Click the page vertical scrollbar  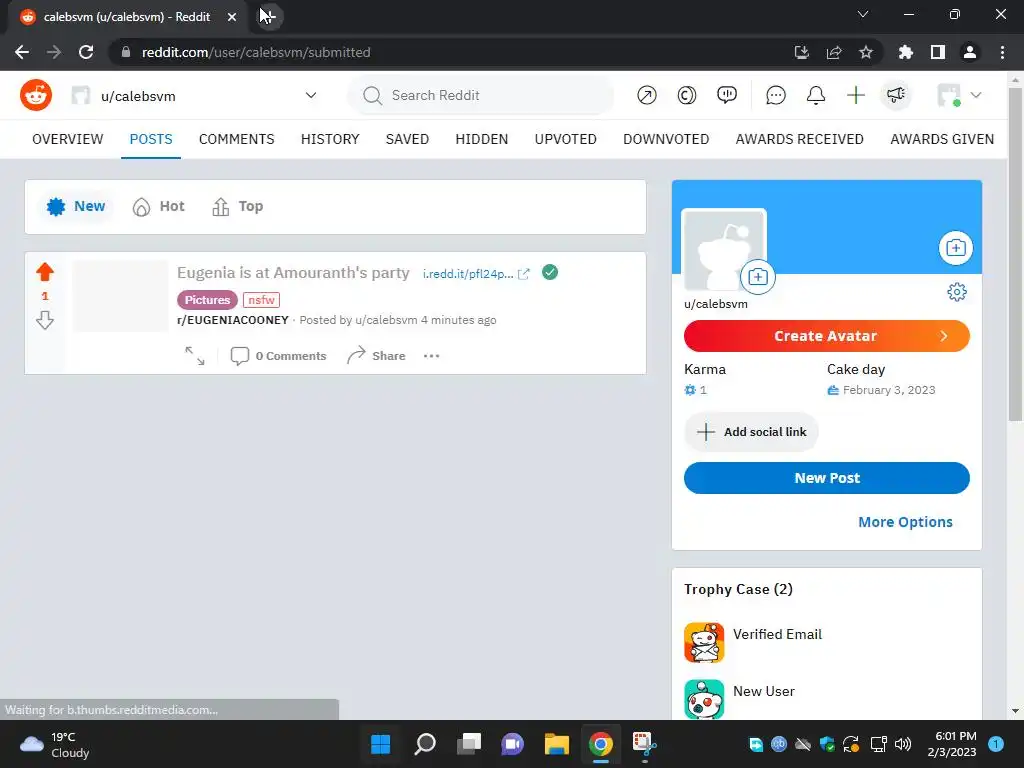click(x=1015, y=255)
